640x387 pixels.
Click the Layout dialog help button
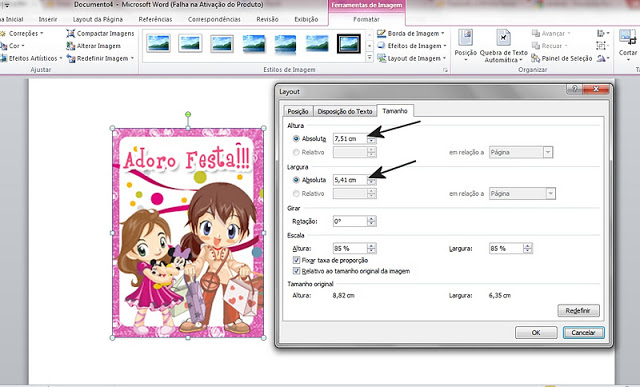point(574,89)
